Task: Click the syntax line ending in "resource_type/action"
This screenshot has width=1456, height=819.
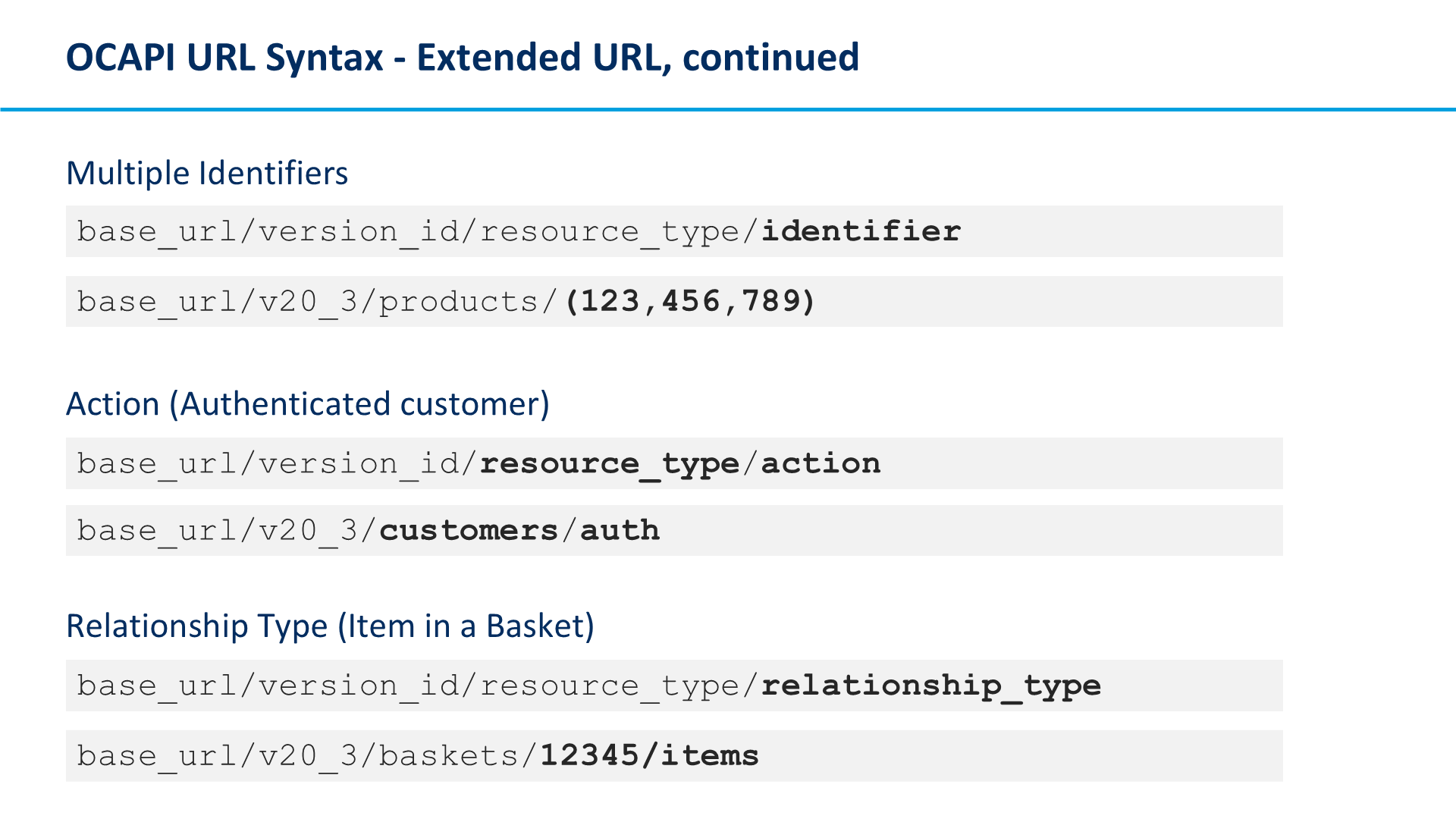Action: click(x=674, y=463)
